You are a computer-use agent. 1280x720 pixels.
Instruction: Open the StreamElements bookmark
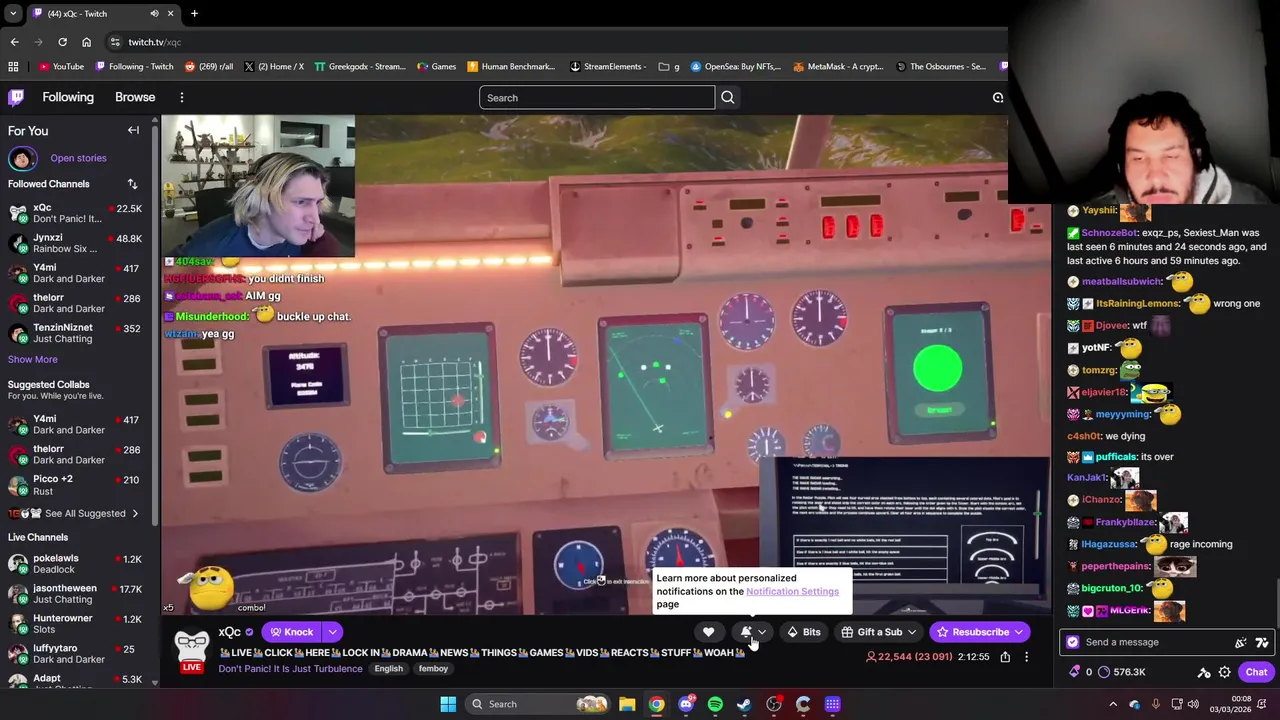coord(607,67)
